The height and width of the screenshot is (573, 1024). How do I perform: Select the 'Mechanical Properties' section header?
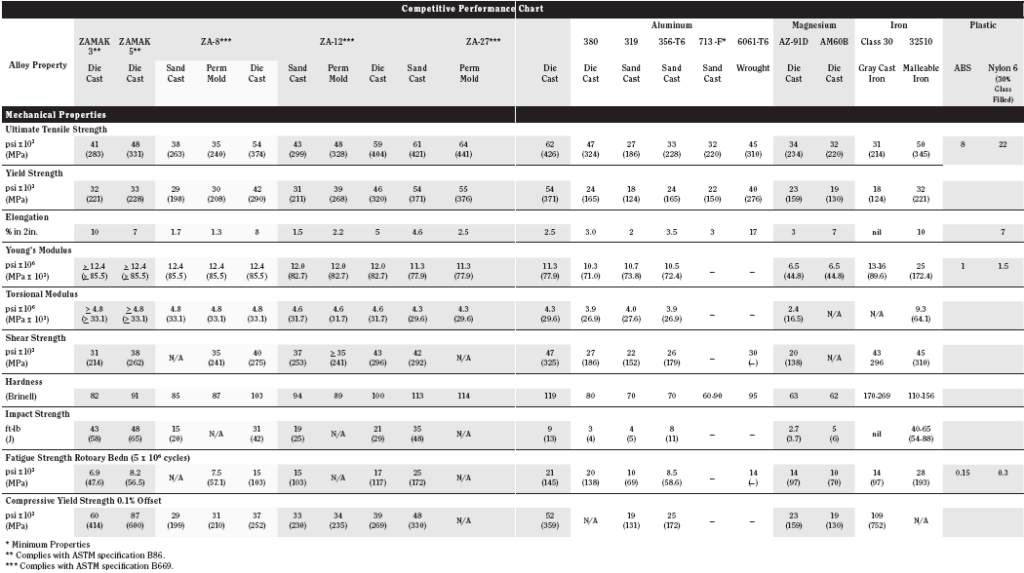coord(56,115)
